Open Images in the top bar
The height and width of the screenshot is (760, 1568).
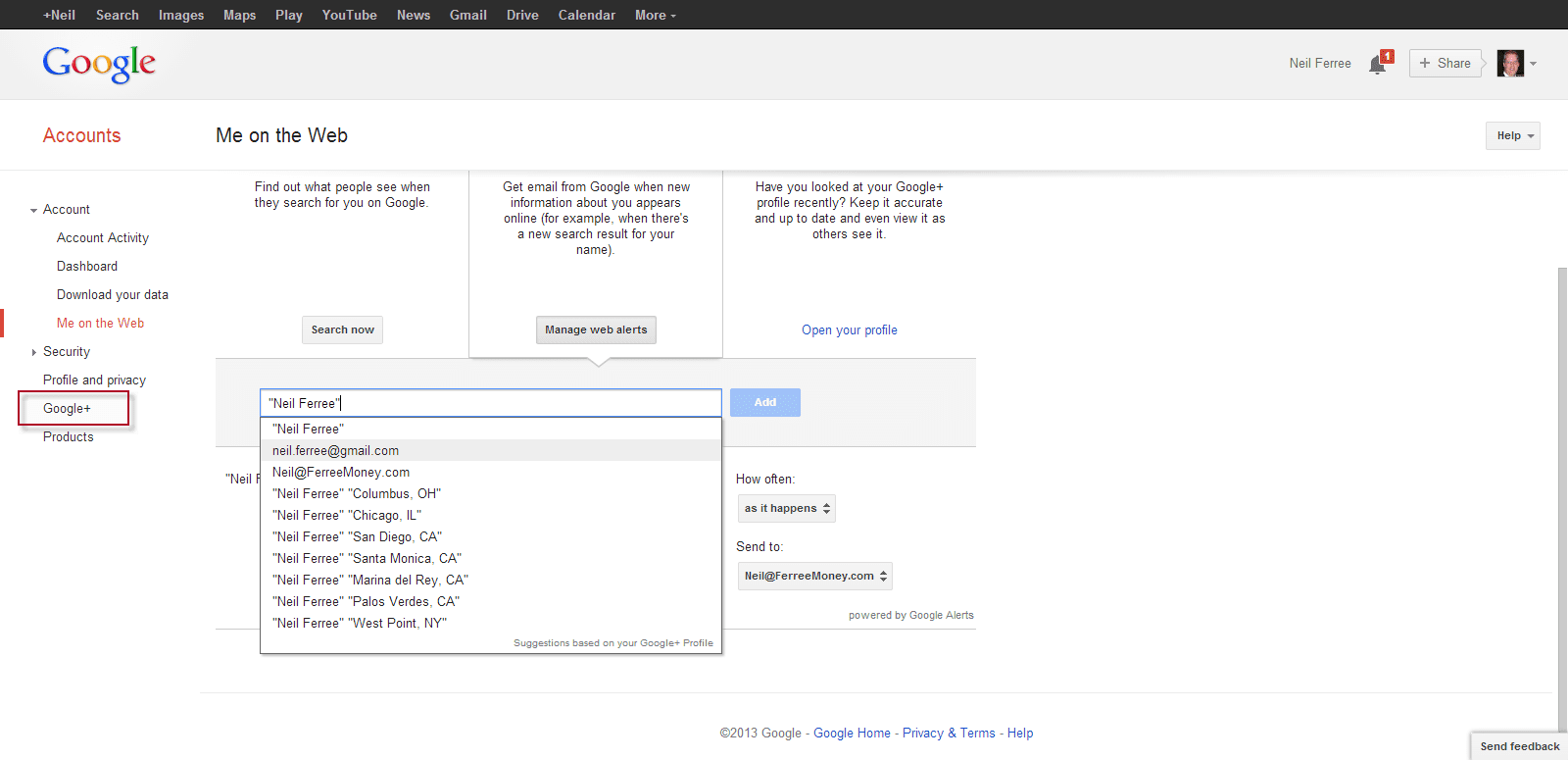point(181,15)
